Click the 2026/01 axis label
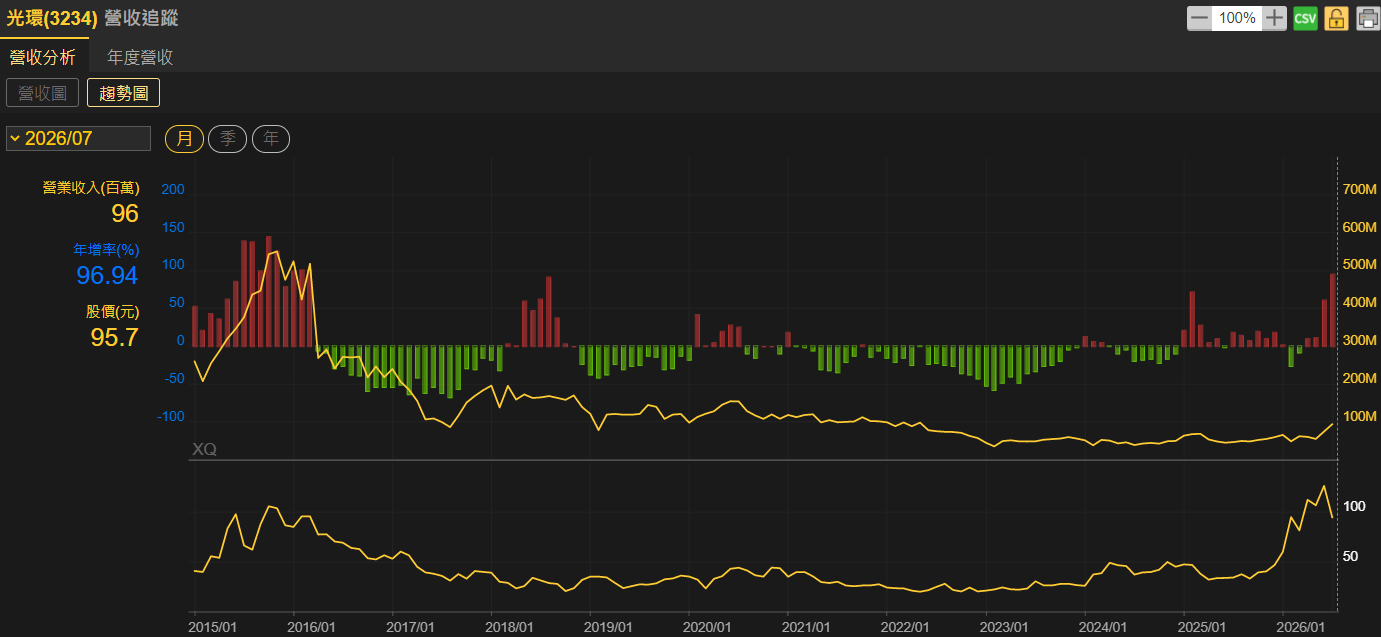Screen dimensions: 1381x637 (x=1301, y=625)
